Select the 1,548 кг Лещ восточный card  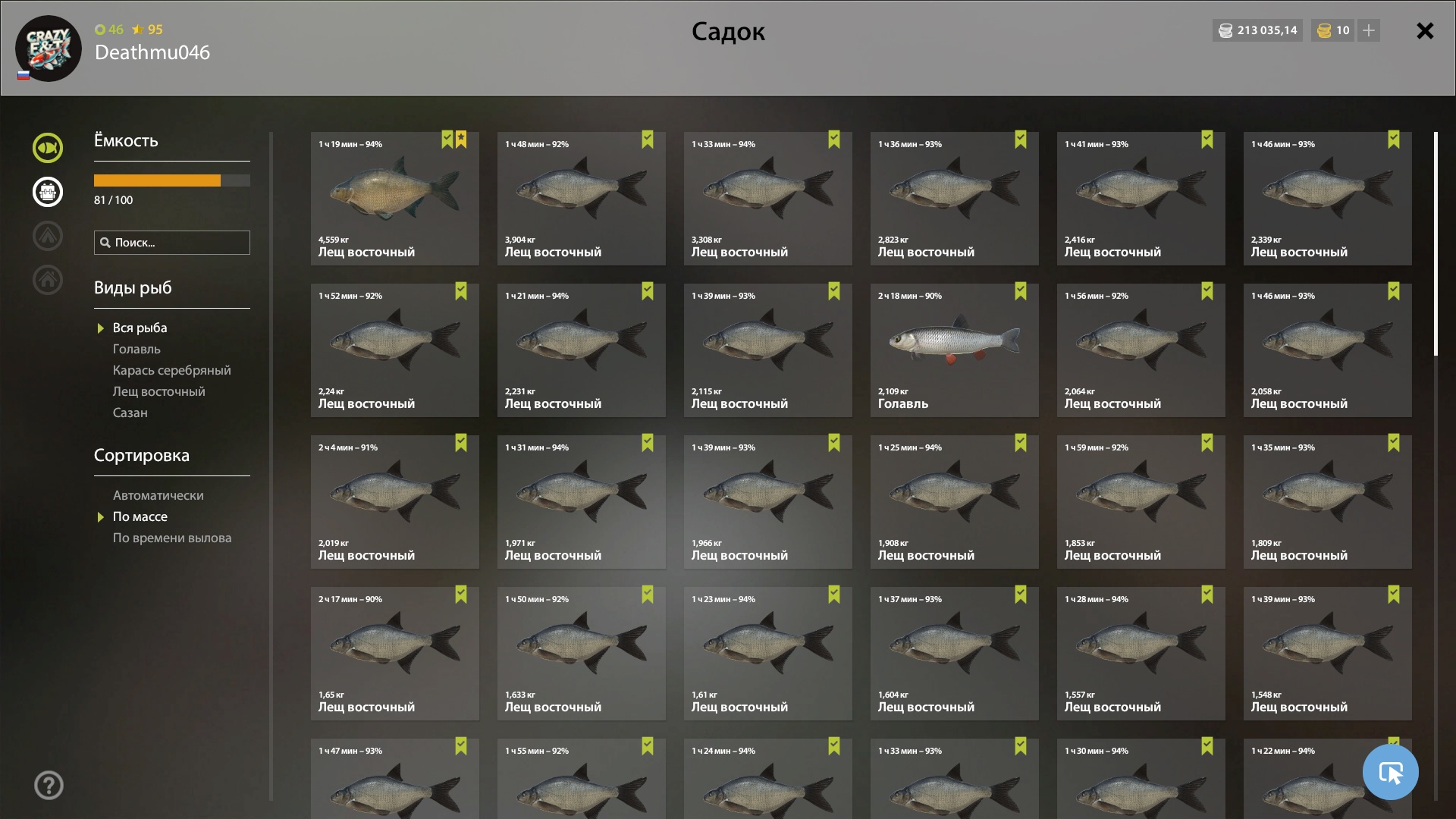click(x=1328, y=654)
